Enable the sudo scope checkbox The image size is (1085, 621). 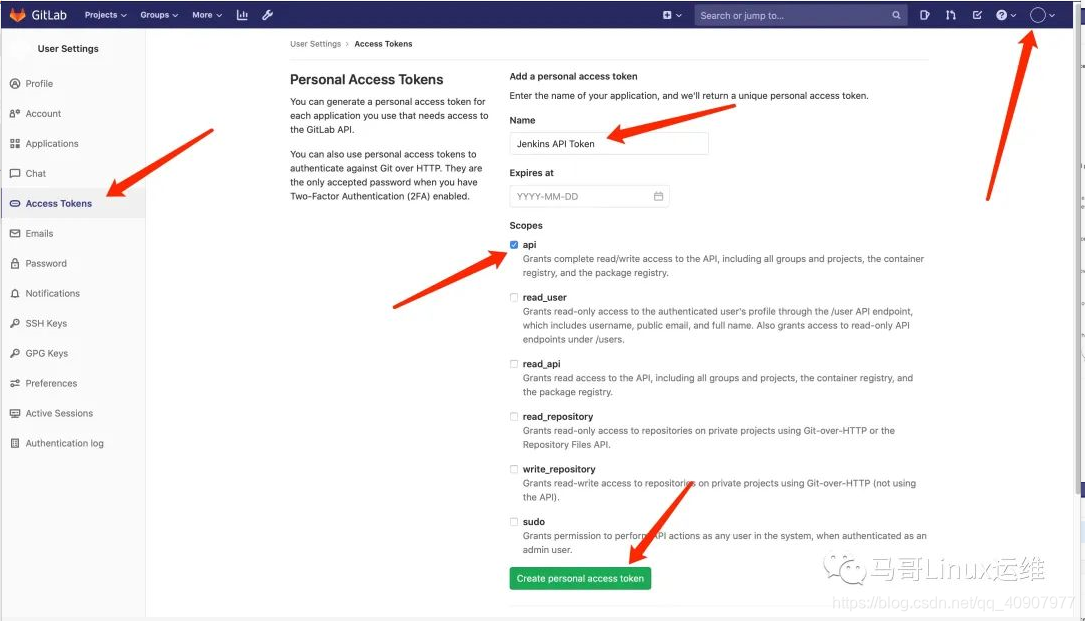513,521
